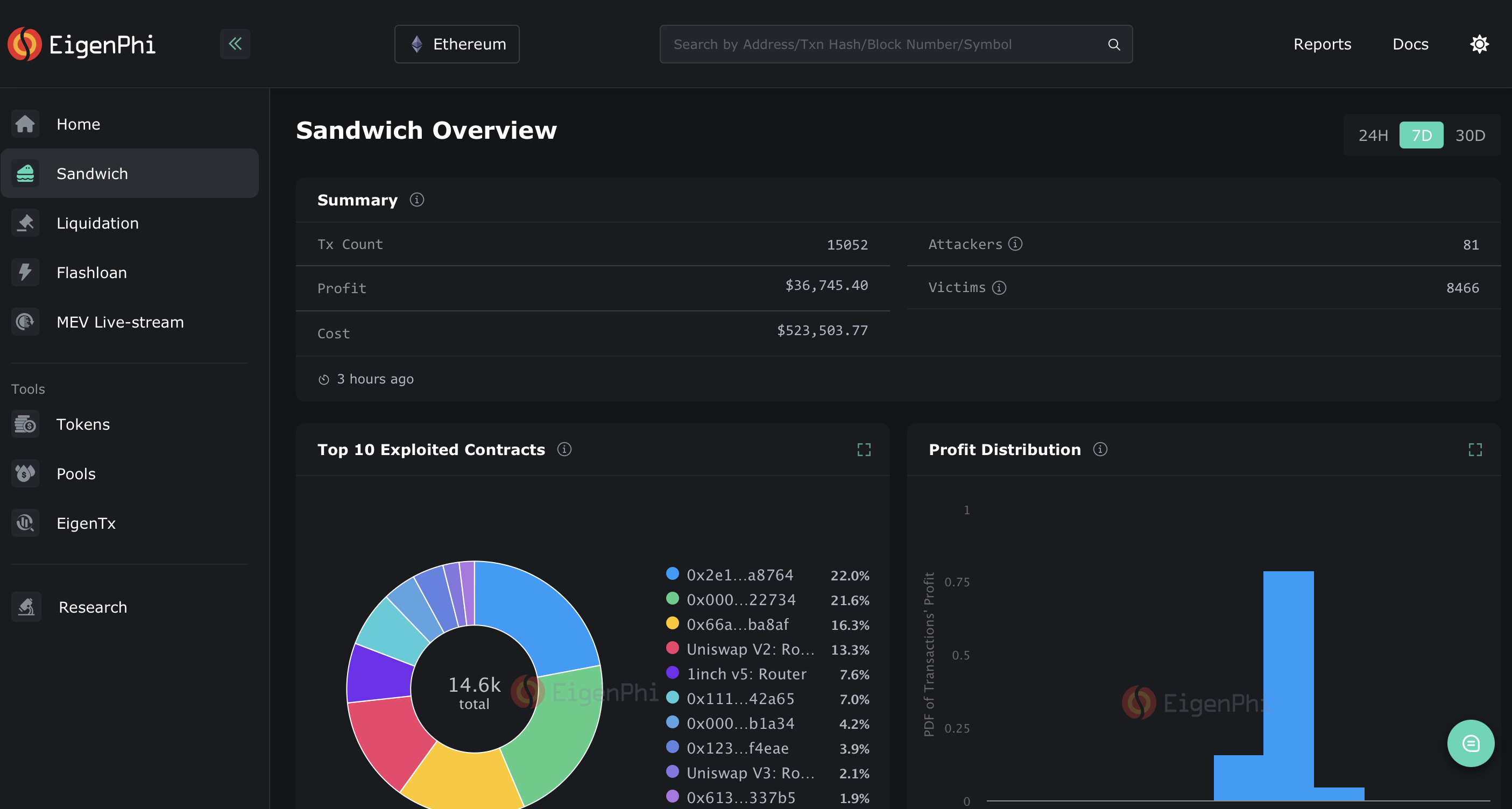Open the Docs link
The height and width of the screenshot is (809, 1512).
coord(1410,44)
